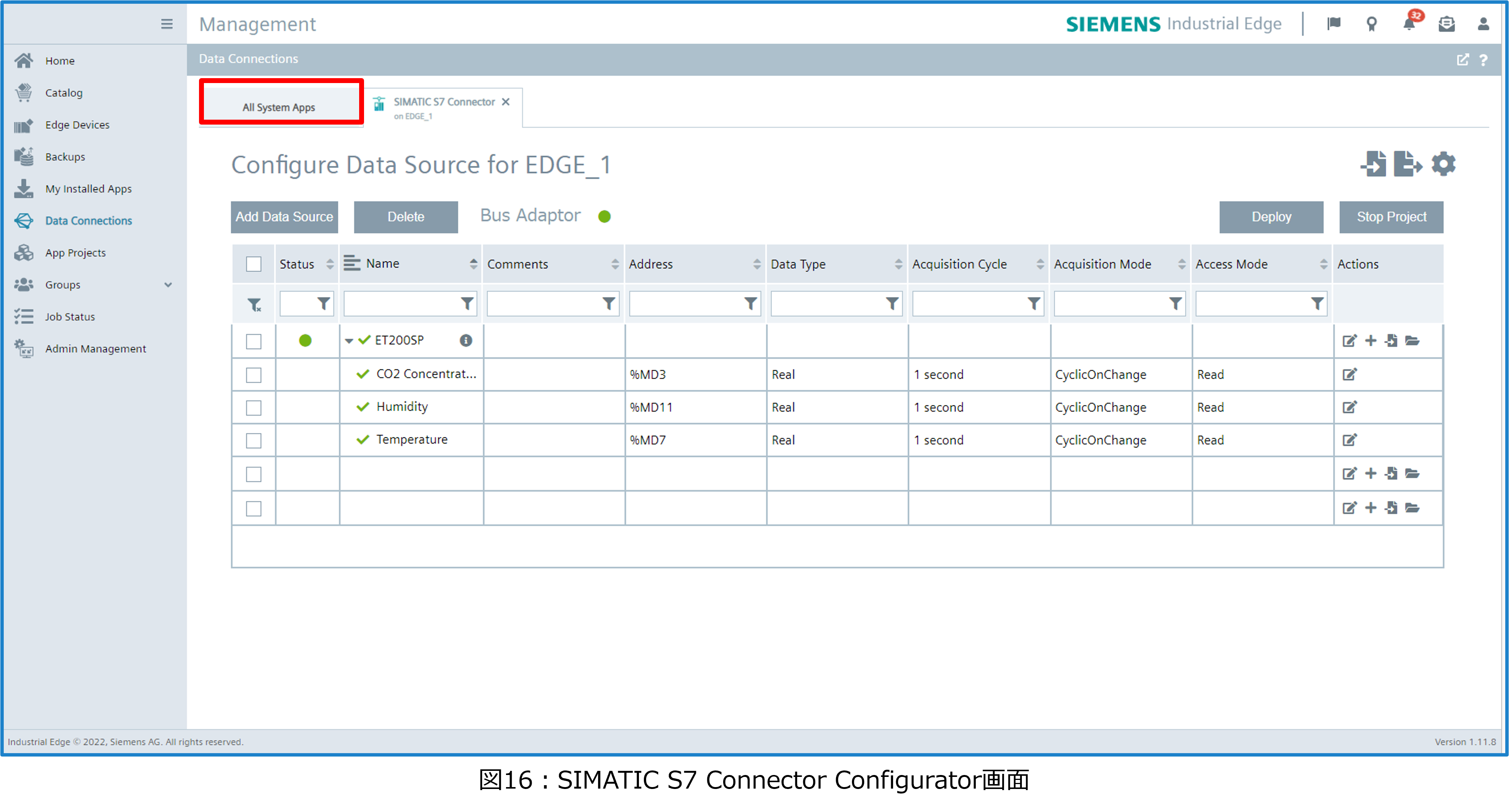This screenshot has width=1509, height=812.
Task: Switch to All System Apps tab
Action: point(279,107)
